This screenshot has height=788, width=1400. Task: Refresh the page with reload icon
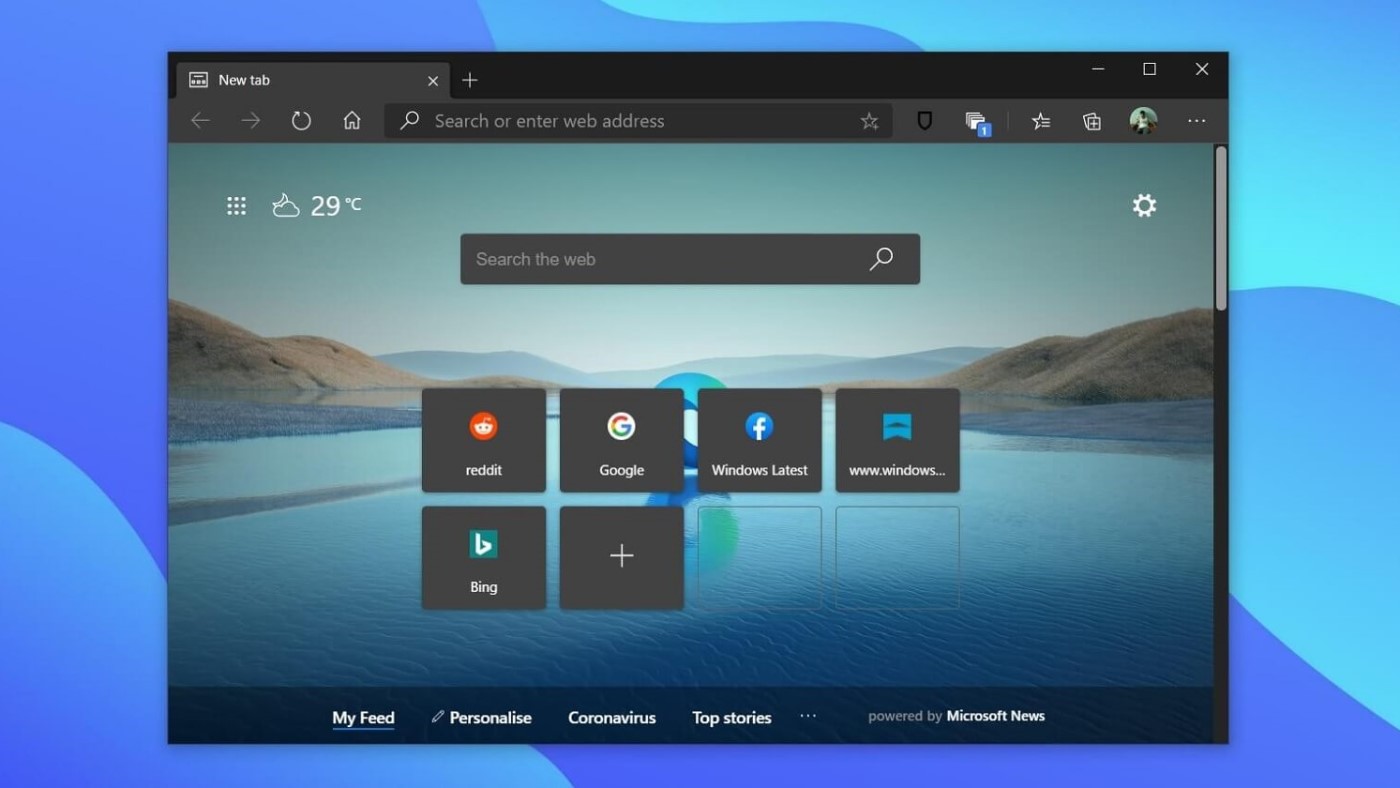coord(301,121)
